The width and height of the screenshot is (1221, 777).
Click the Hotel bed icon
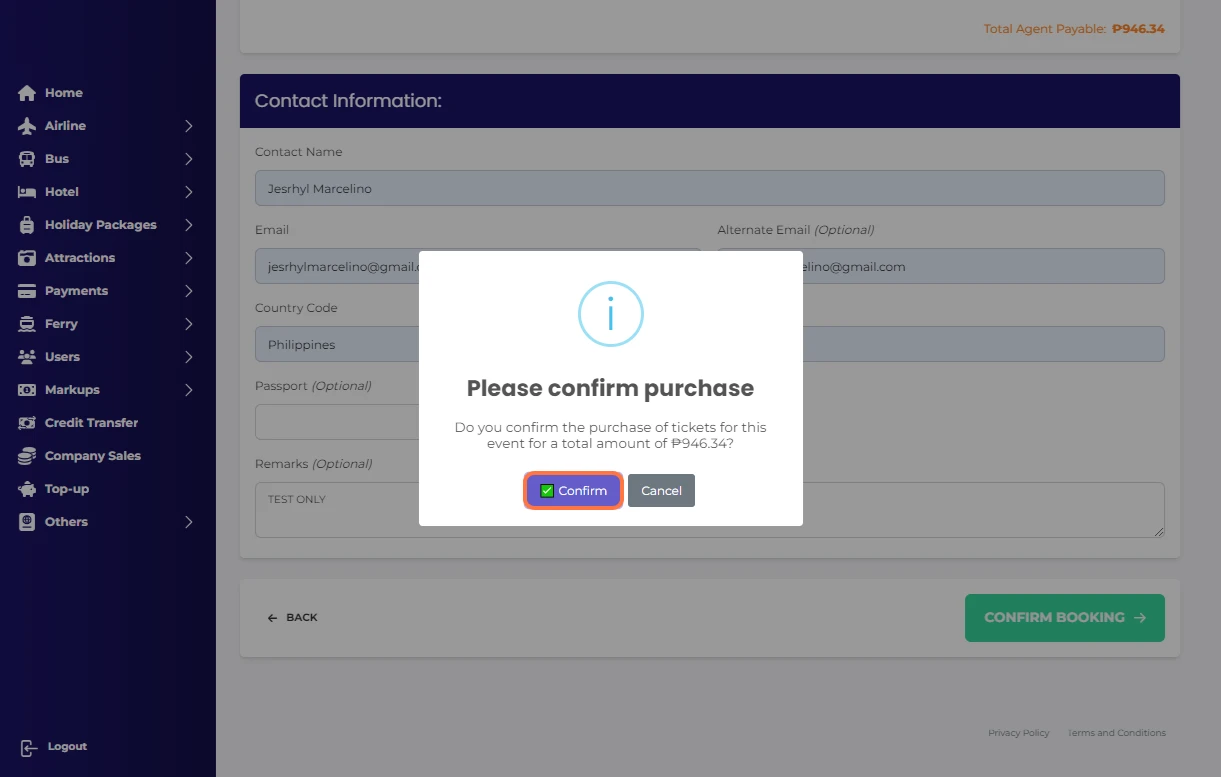[27, 192]
